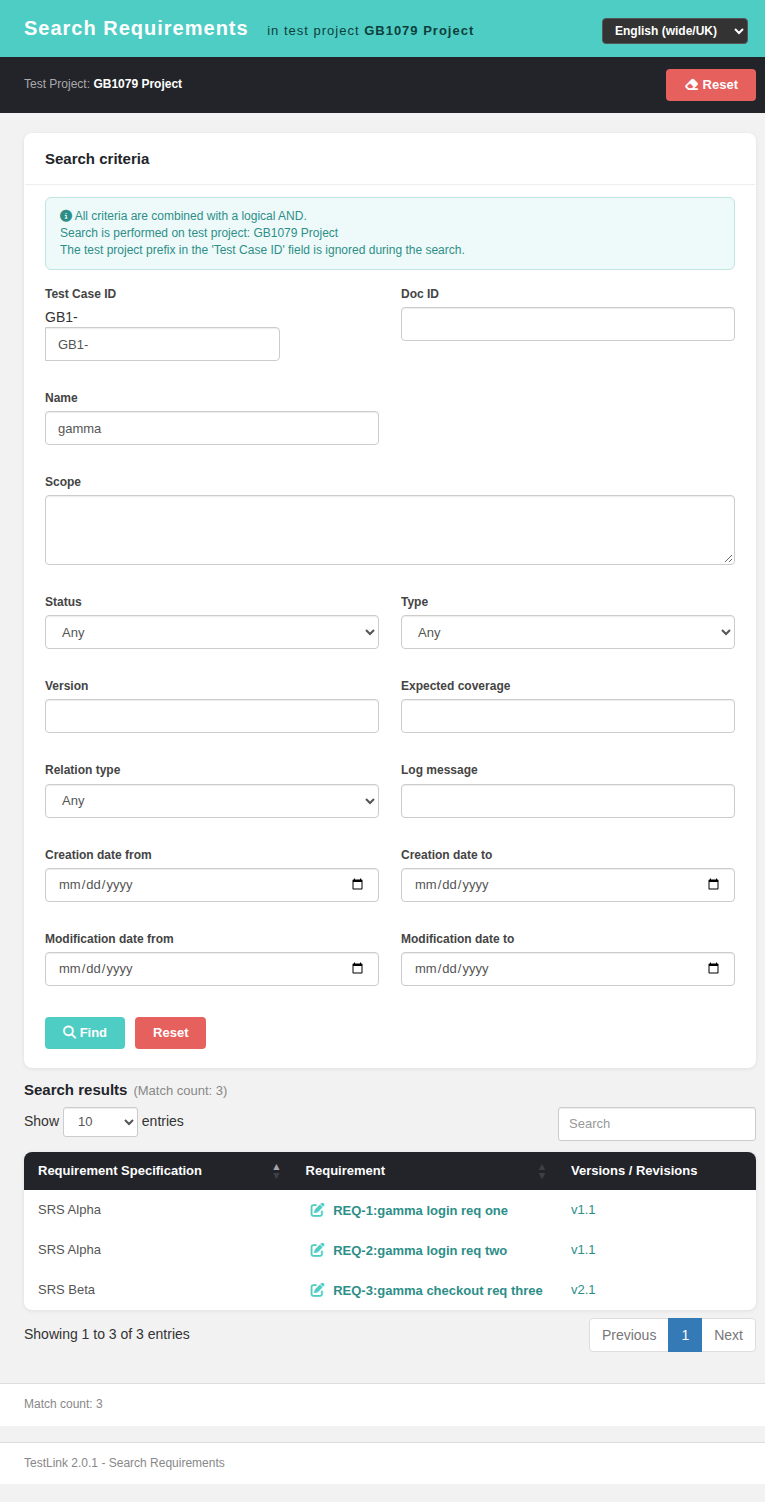The width and height of the screenshot is (765, 1502).
Task: Click the edit icon for REQ-2
Action: [x=317, y=1250]
